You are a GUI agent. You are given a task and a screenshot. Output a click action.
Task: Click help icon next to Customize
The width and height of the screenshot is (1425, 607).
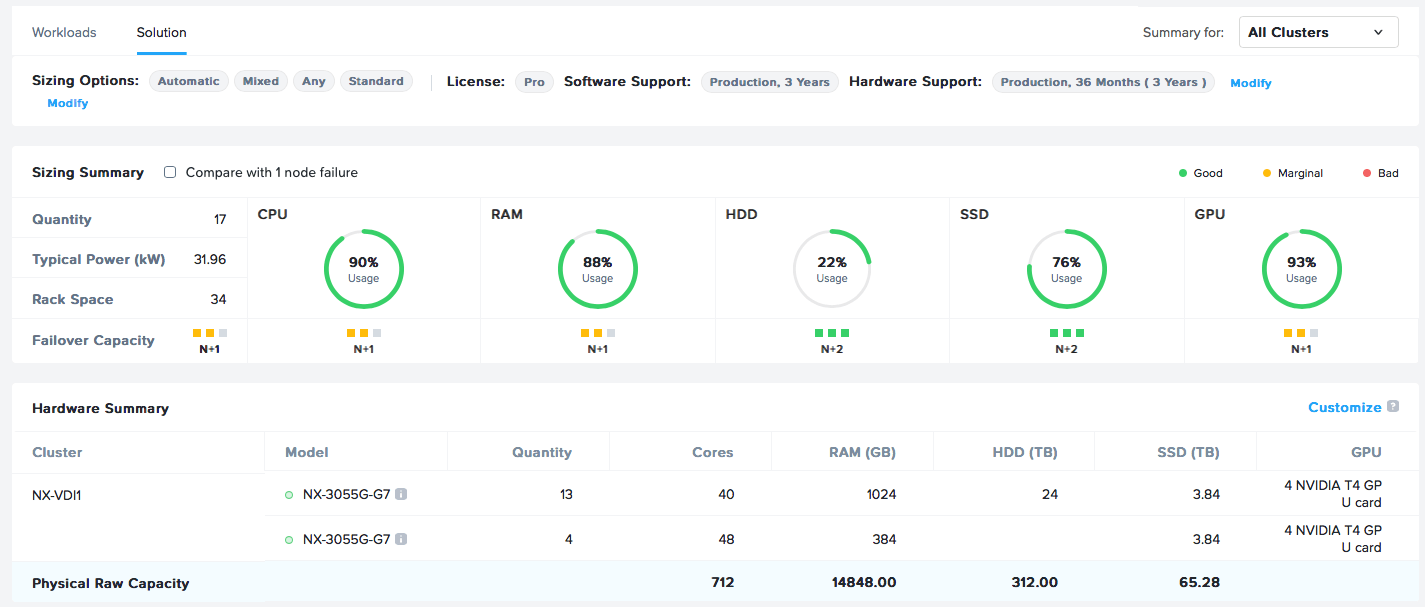pyautogui.click(x=1393, y=407)
